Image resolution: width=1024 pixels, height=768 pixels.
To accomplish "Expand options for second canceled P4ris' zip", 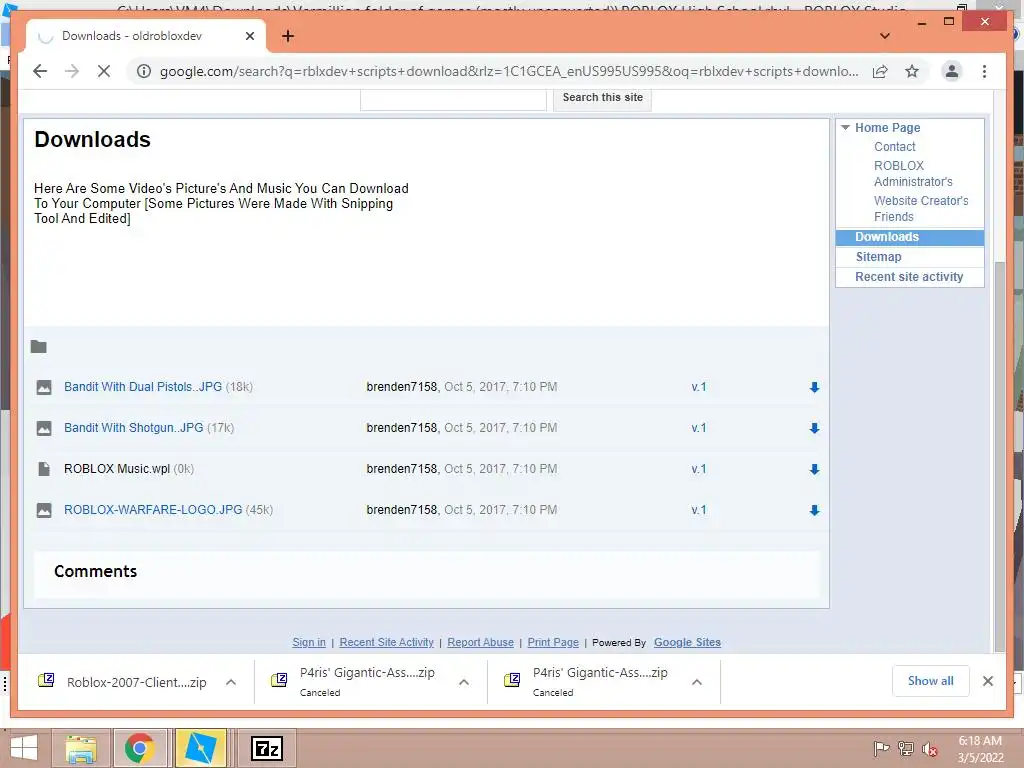I will click(697, 682).
